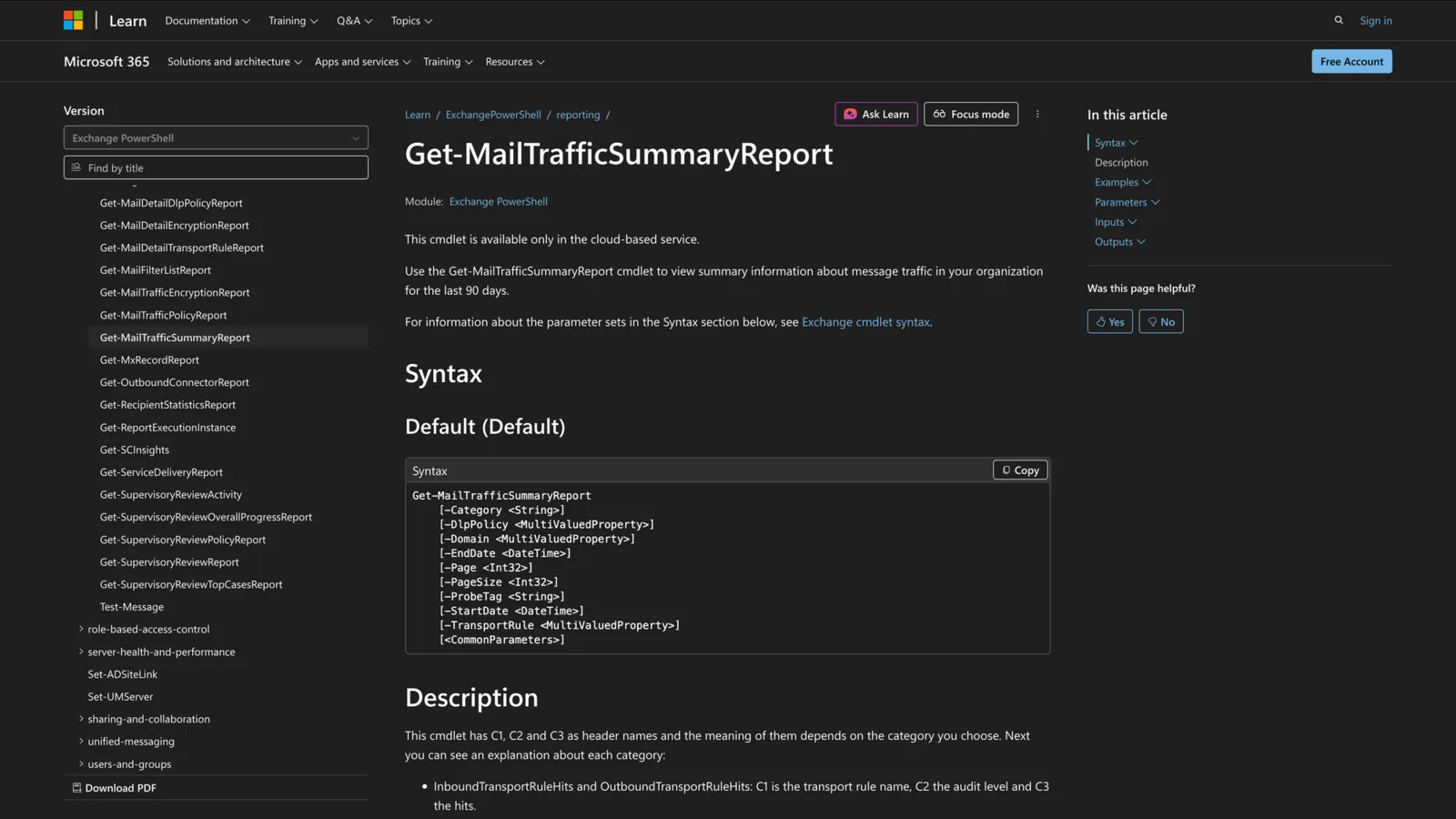Open Get-MailDetailTransportRuleReport article
The height and width of the screenshot is (819, 1456).
tap(182, 248)
